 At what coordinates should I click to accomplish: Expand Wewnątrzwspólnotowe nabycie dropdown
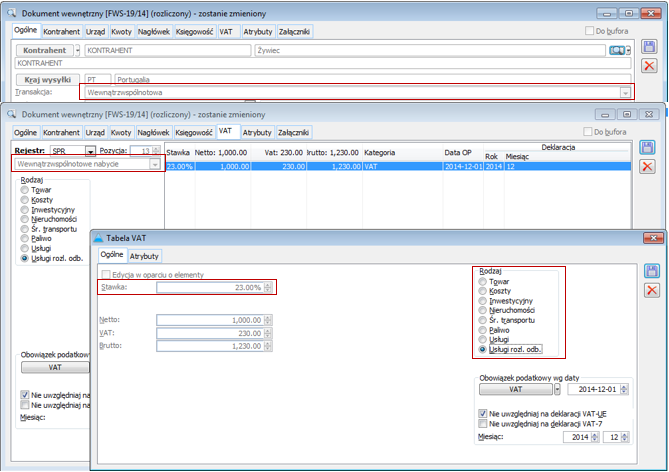tap(155, 164)
